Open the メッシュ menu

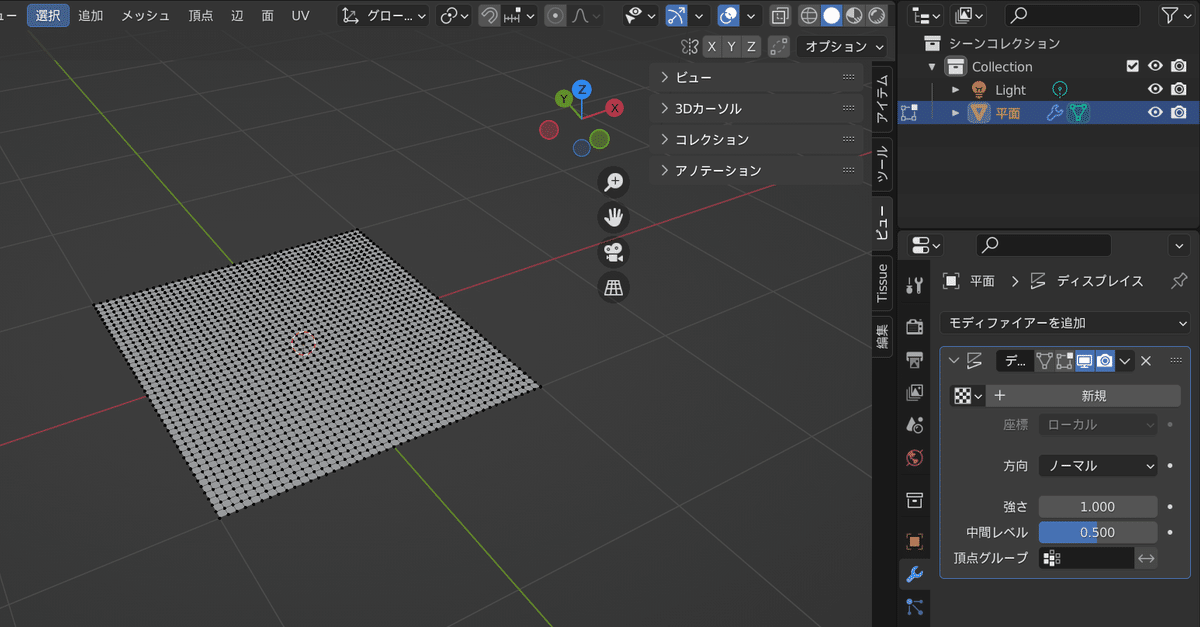[x=146, y=16]
